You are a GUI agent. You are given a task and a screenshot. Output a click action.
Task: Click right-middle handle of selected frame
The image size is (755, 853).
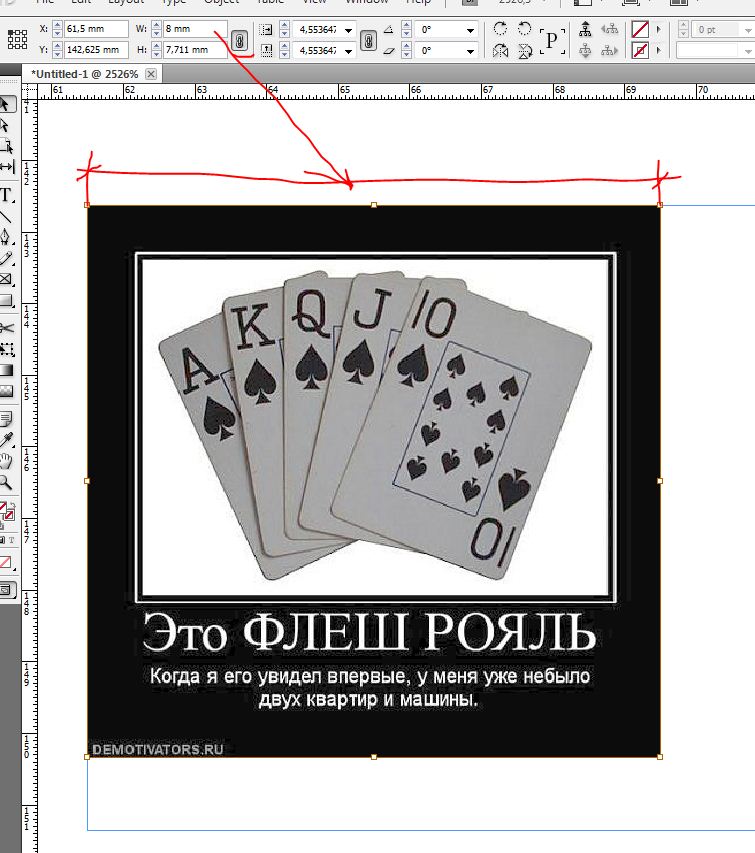pyautogui.click(x=660, y=481)
